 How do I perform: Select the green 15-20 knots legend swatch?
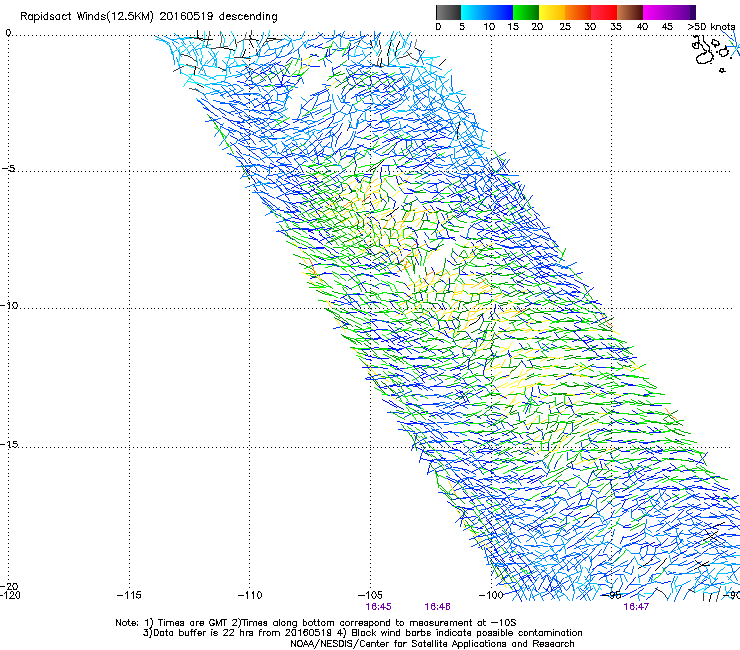(x=526, y=12)
